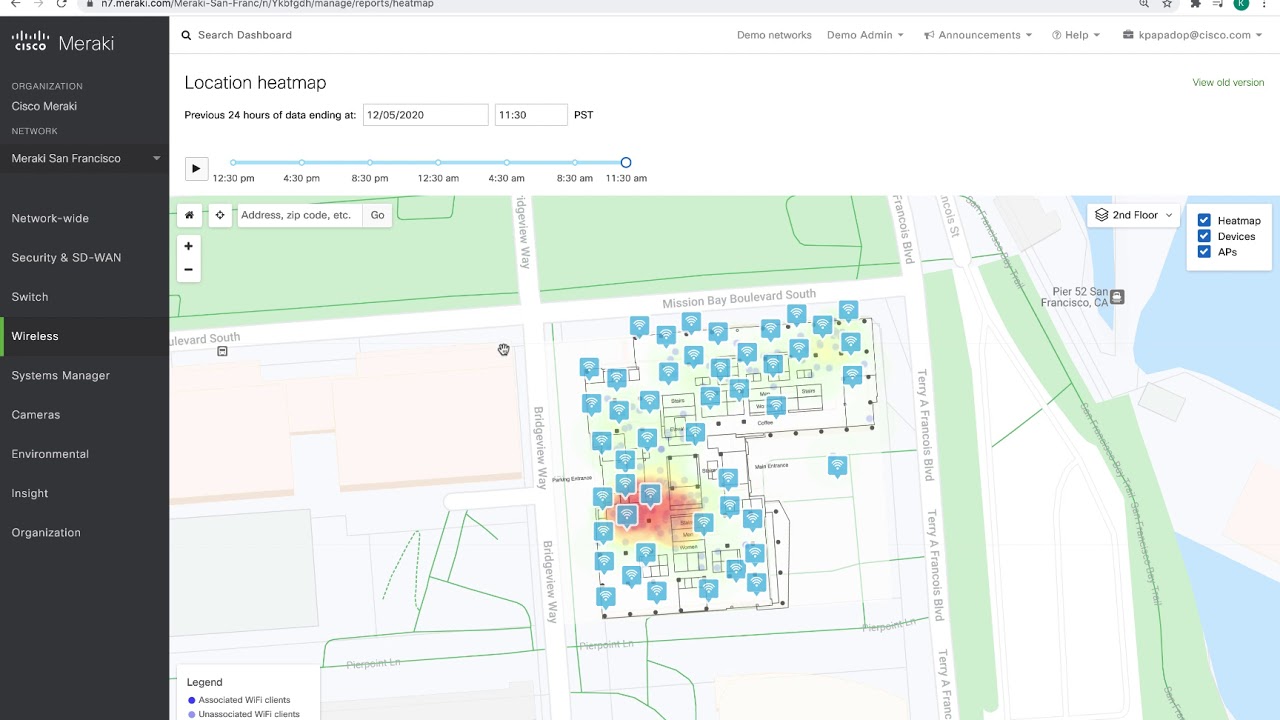
Task: Open Security & SD-WAN sidebar menu
Action: (x=66, y=258)
